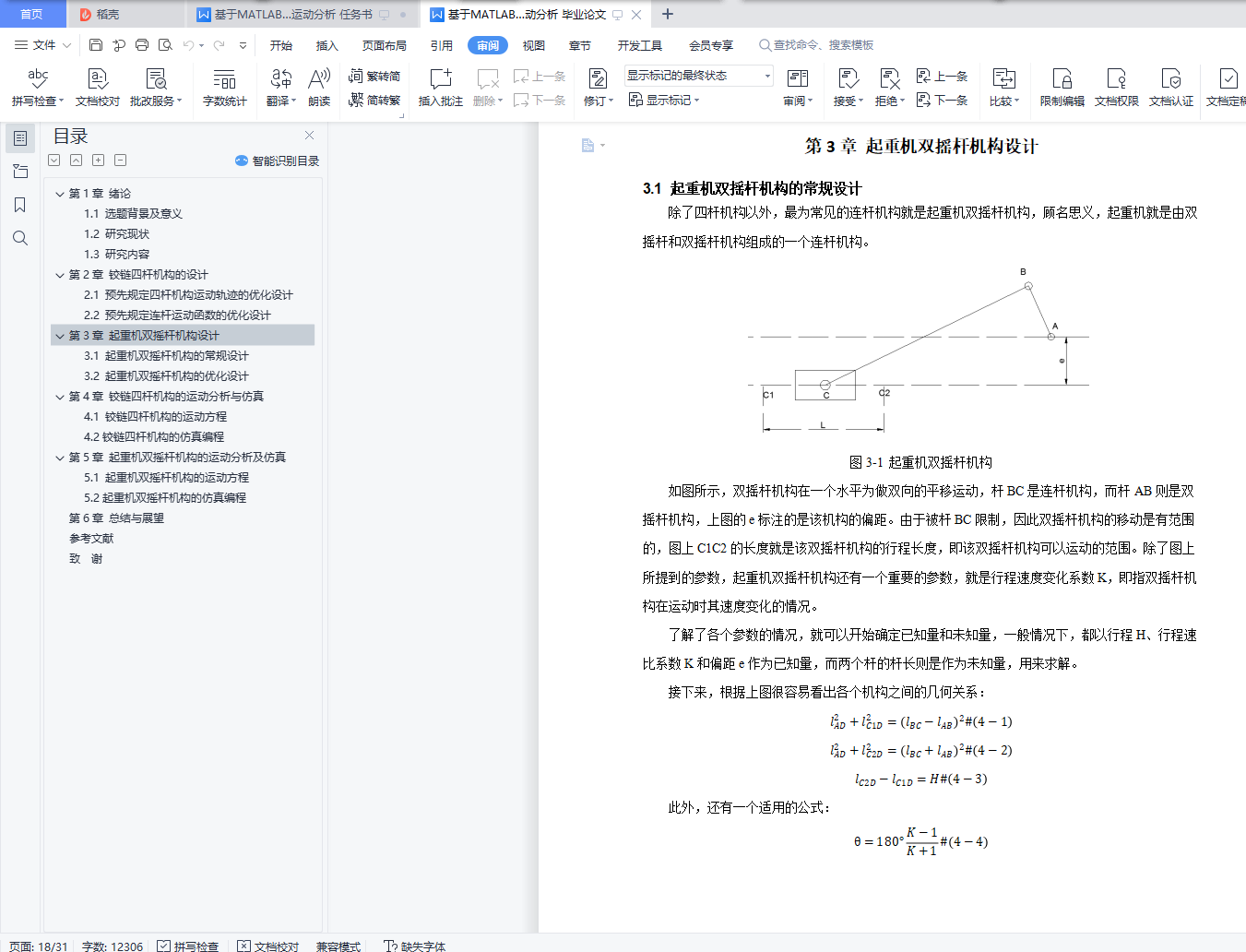The height and width of the screenshot is (952, 1246).
Task: Switch to the 引用 ribbon tab
Action: [x=442, y=45]
